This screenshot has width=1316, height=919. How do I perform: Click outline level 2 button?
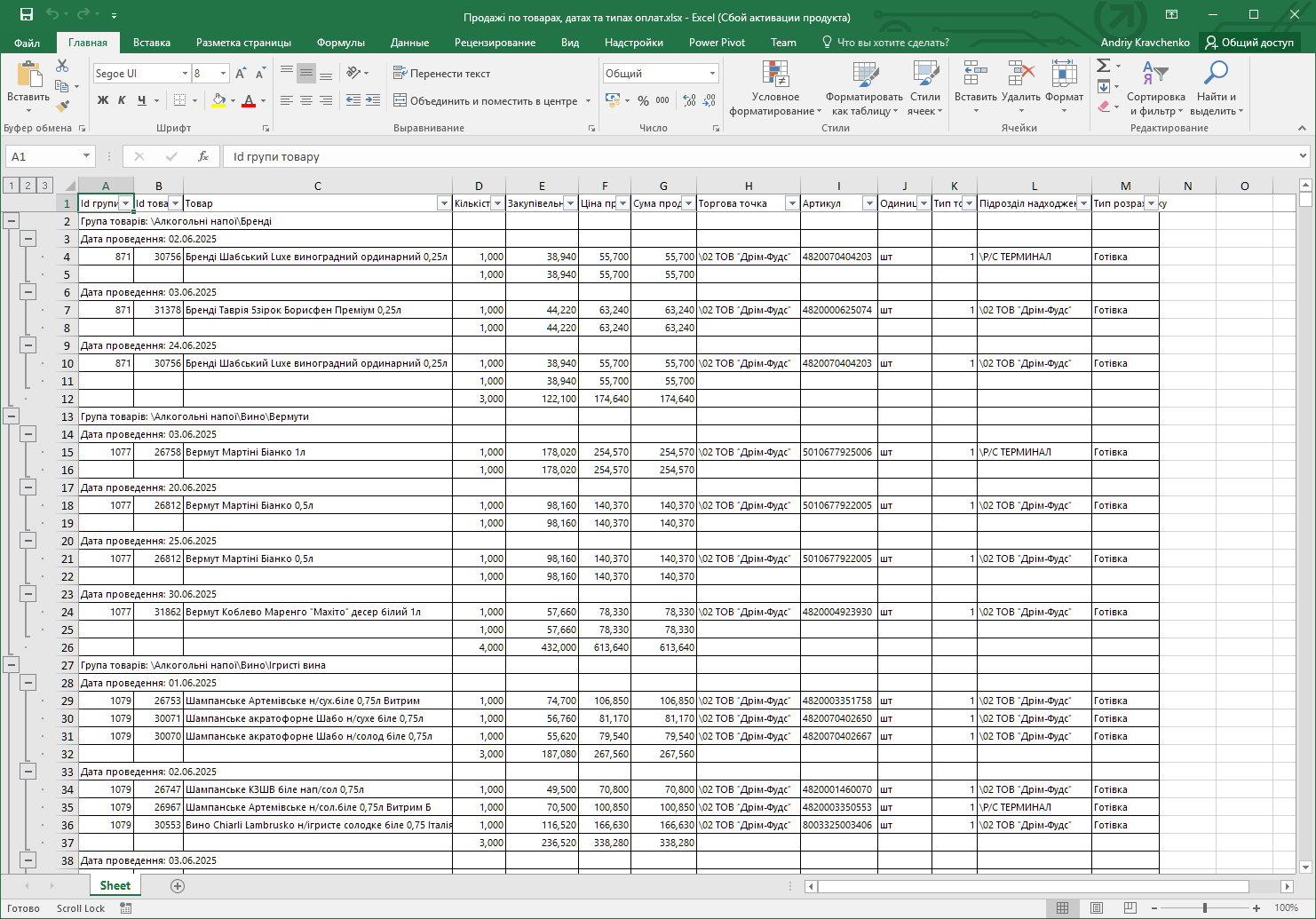tap(28, 186)
